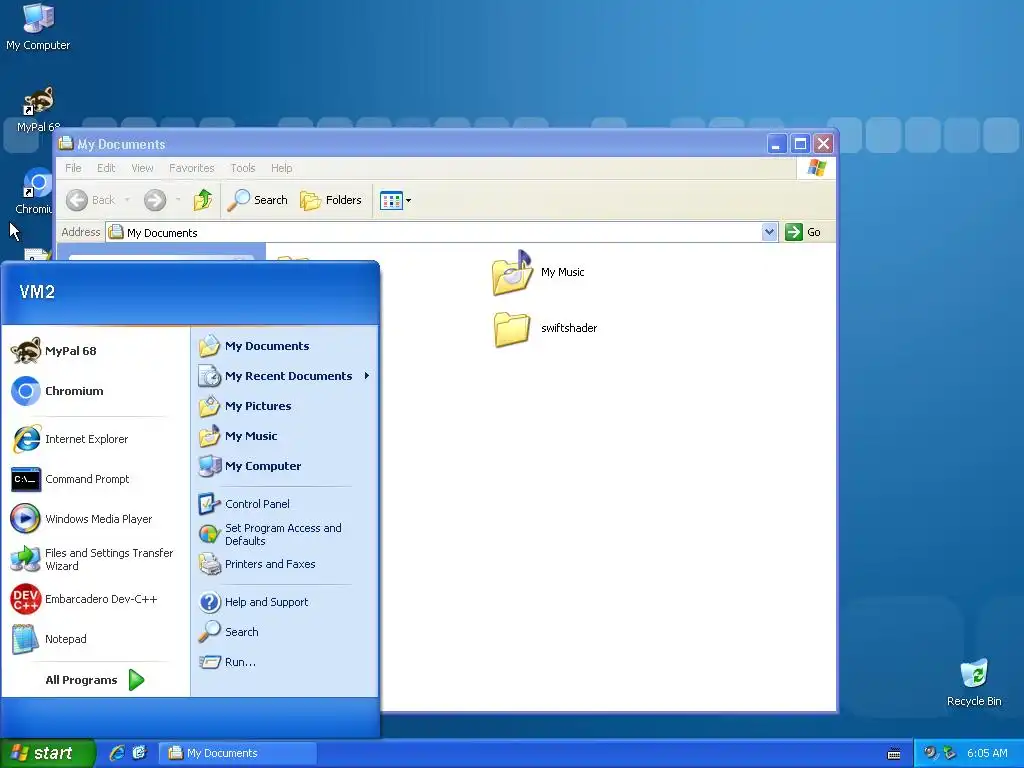
Task: Open Chromium from the Start menu
Action: click(96, 391)
